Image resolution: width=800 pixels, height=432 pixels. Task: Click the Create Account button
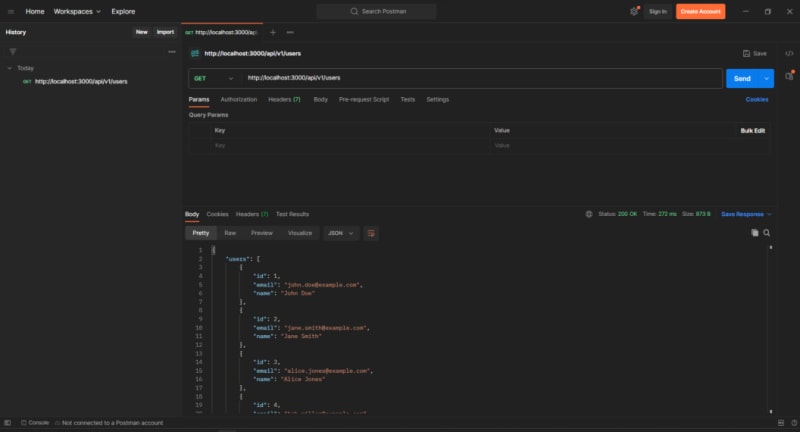click(x=700, y=11)
